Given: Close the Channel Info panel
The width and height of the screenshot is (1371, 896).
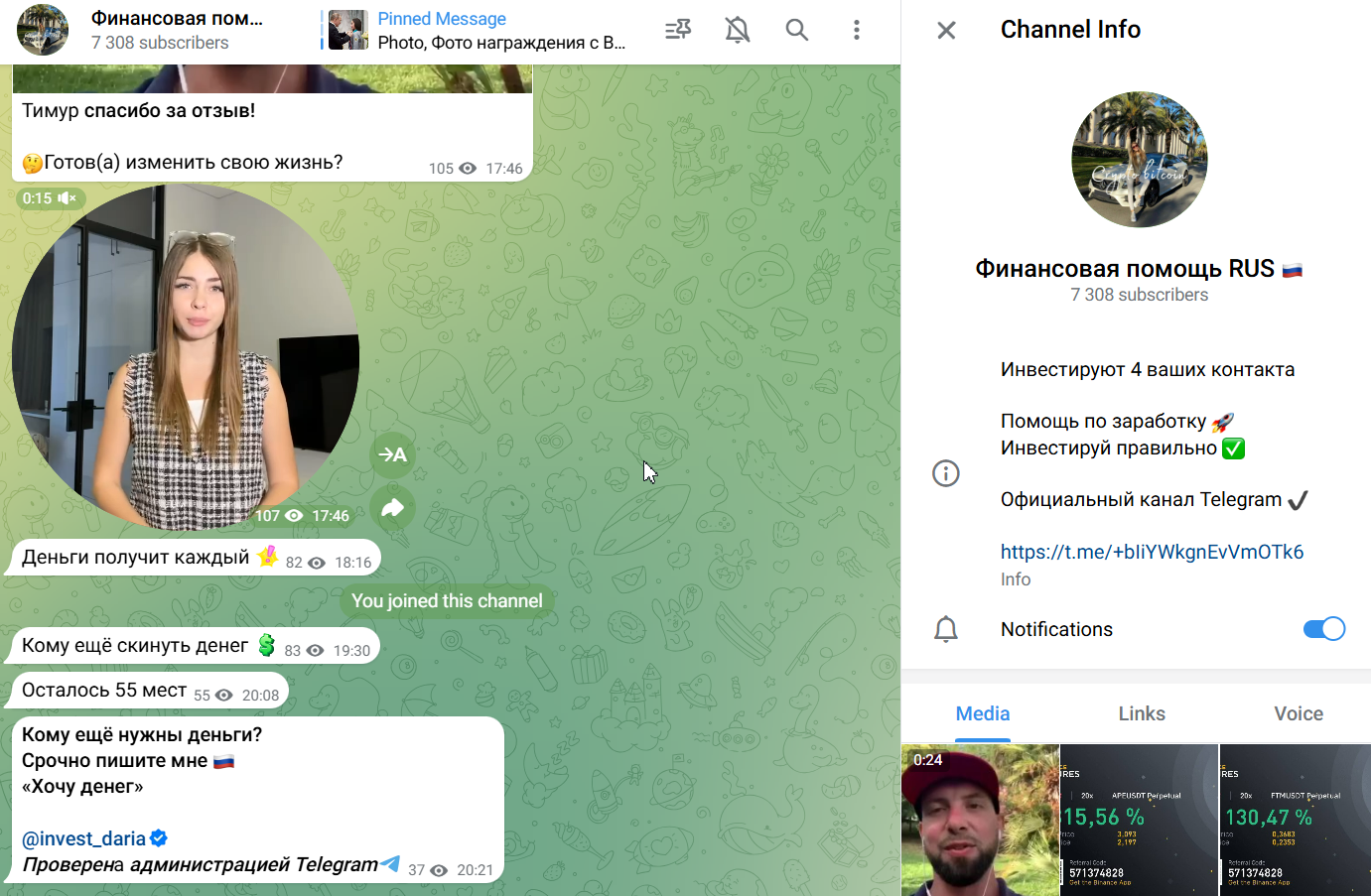Looking at the screenshot, I should point(946,31).
